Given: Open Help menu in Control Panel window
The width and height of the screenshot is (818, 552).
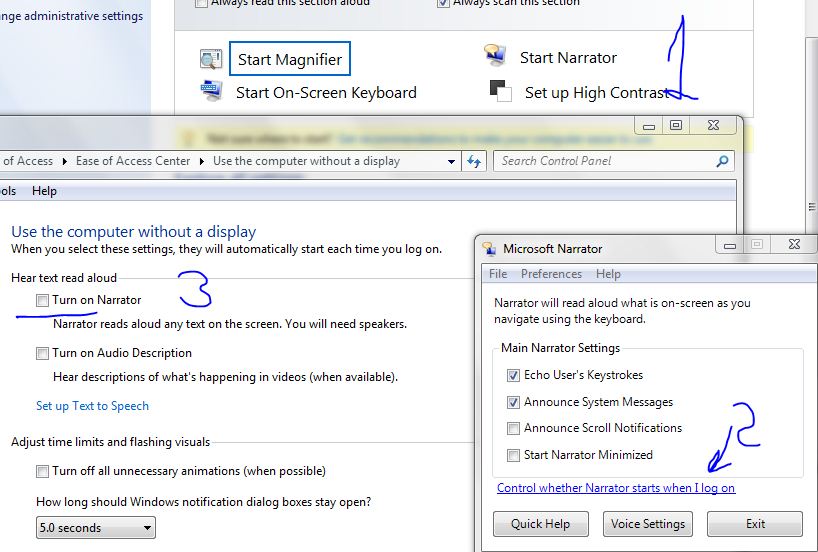Looking at the screenshot, I should (x=44, y=191).
